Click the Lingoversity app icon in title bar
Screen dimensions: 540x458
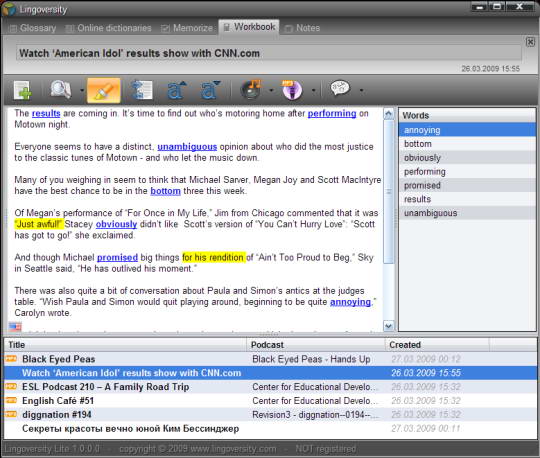(9, 9)
